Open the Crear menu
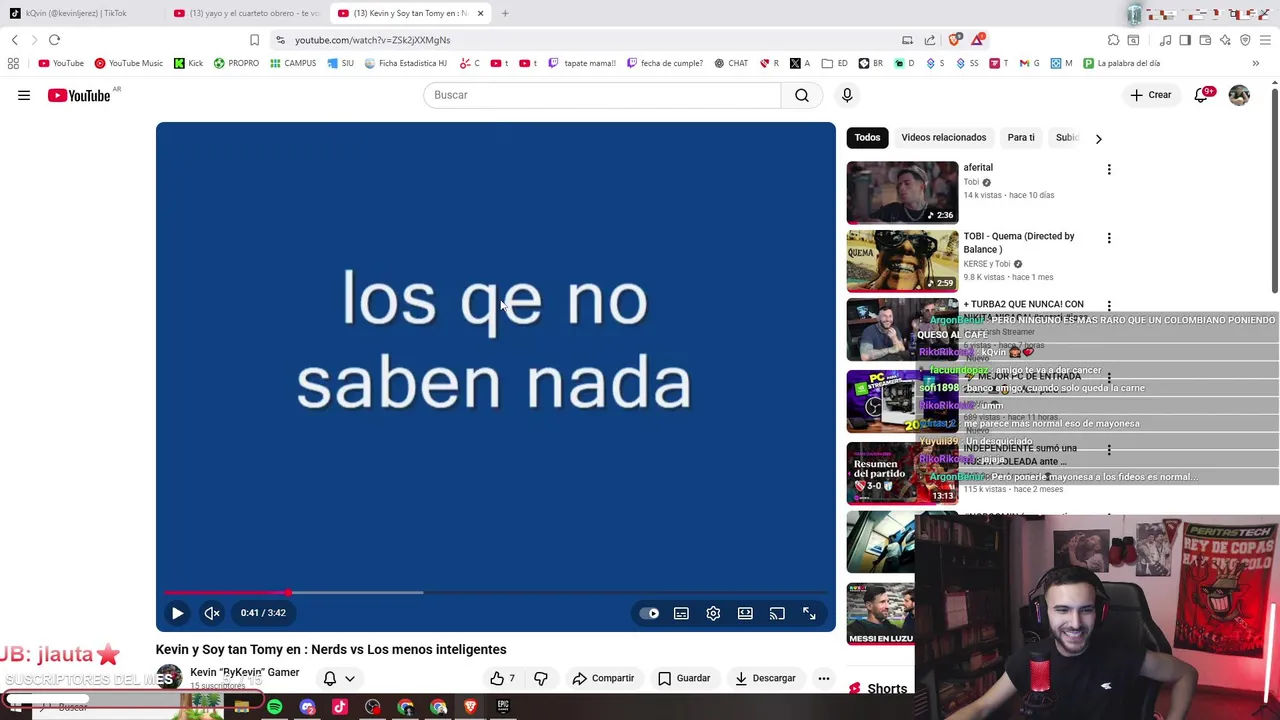1280x720 pixels. pyautogui.click(x=1151, y=95)
